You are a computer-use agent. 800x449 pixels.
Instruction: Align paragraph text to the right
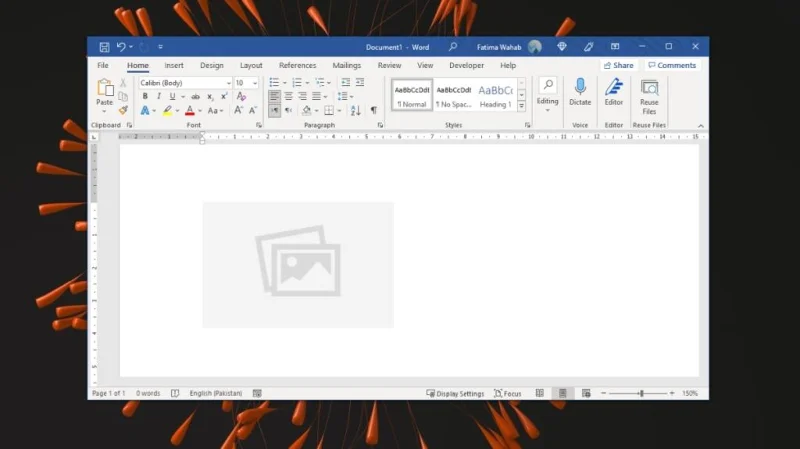(303, 96)
